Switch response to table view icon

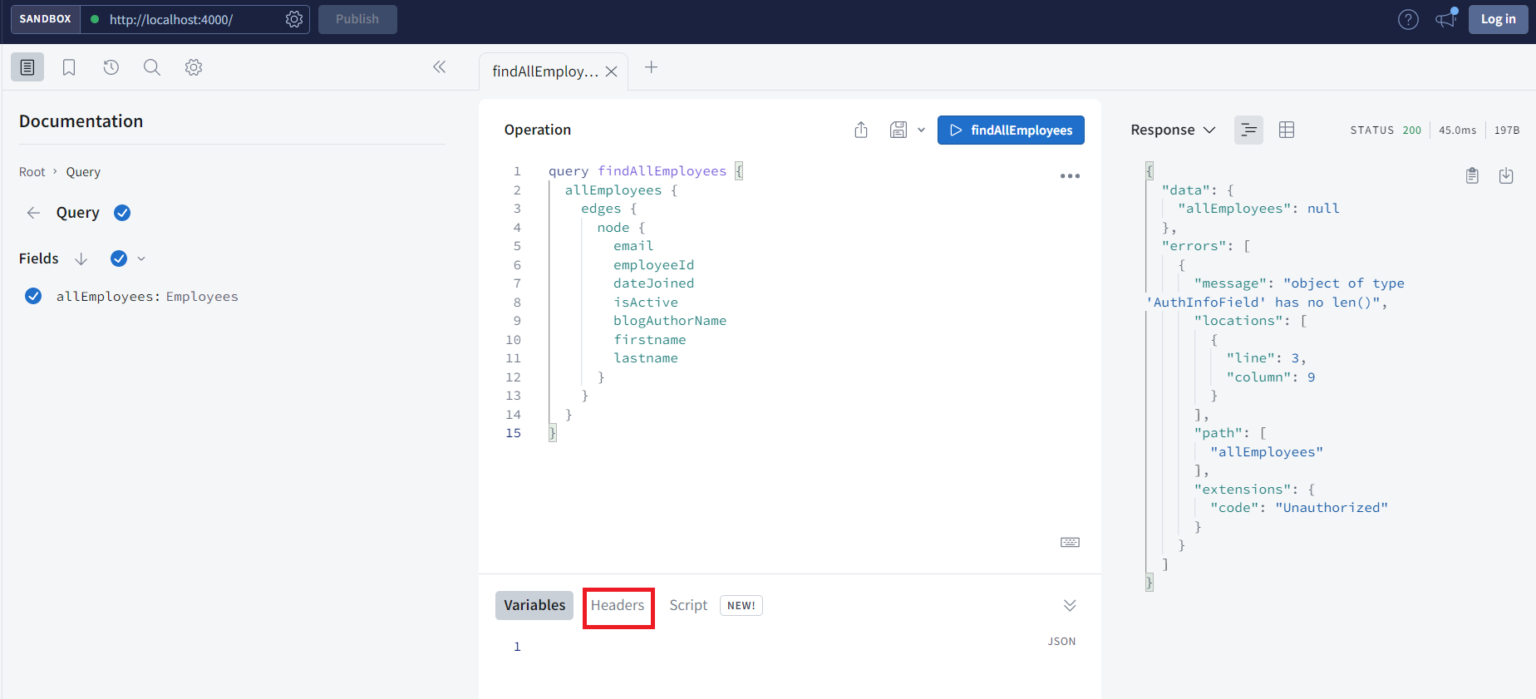pos(1286,129)
